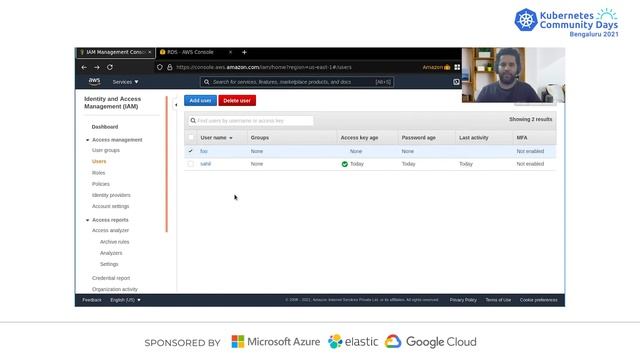Click the Add user button
This screenshot has width=640, height=360.
(x=200, y=100)
